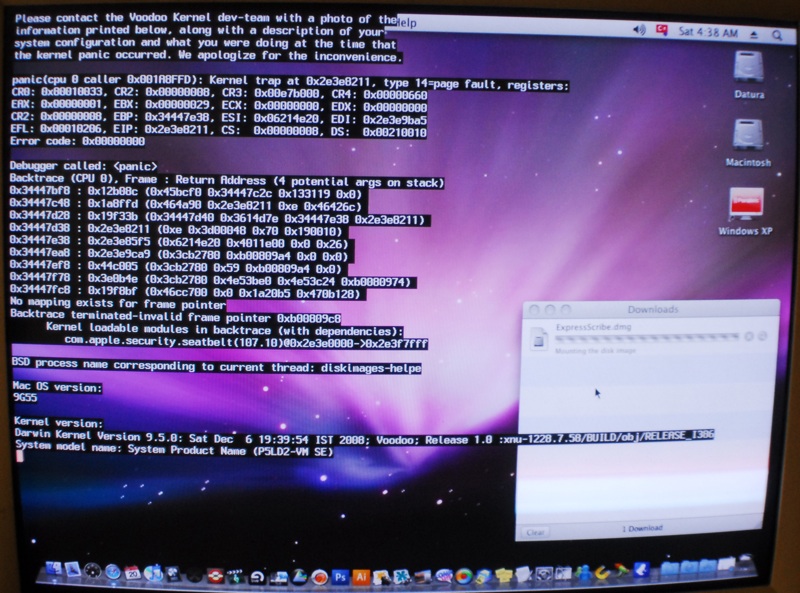The image size is (800, 593).
Task: Open Dashboard gauge icon in the Dock
Action: [x=92, y=571]
